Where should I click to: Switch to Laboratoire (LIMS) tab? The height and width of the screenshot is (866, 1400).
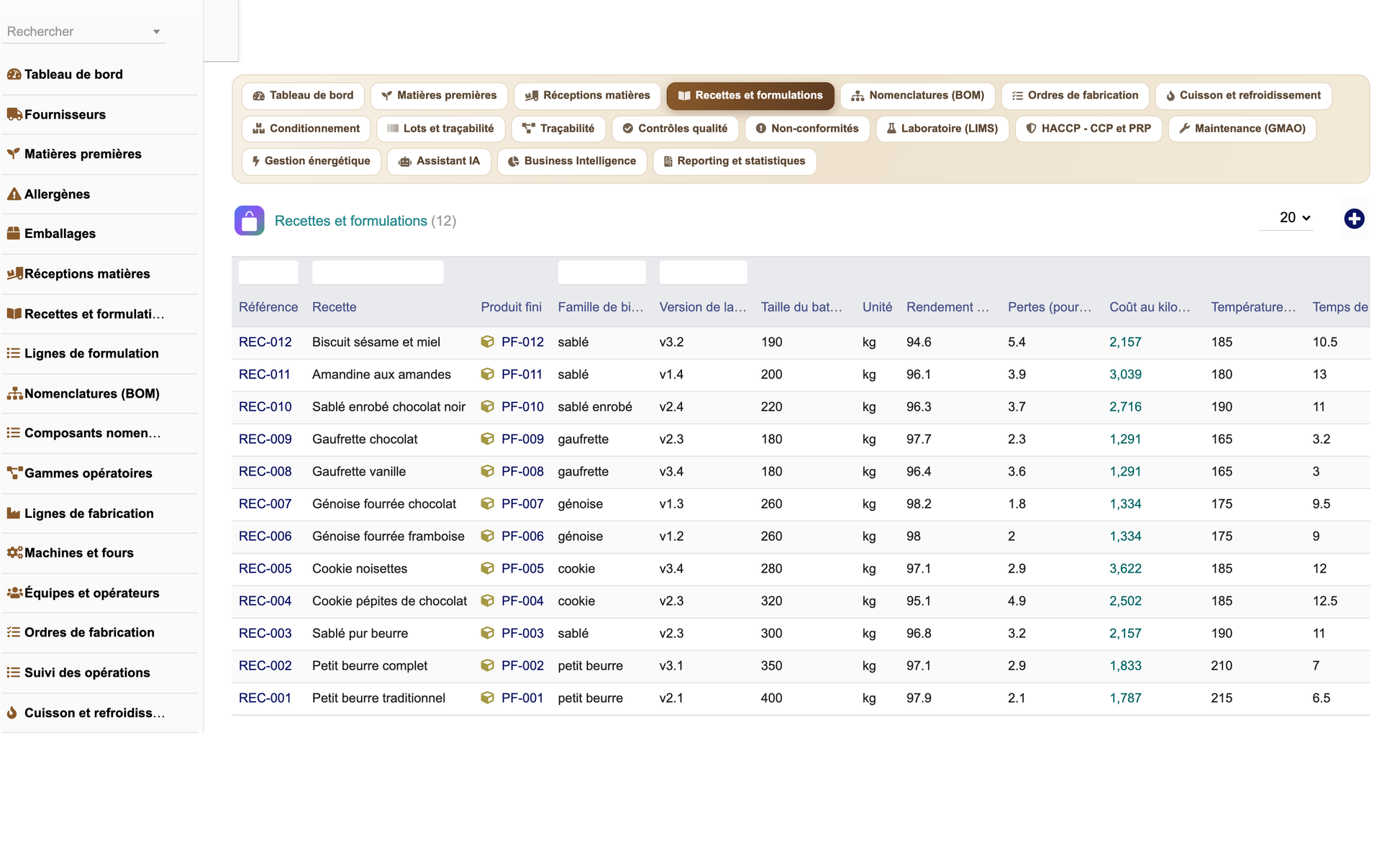coord(942,129)
